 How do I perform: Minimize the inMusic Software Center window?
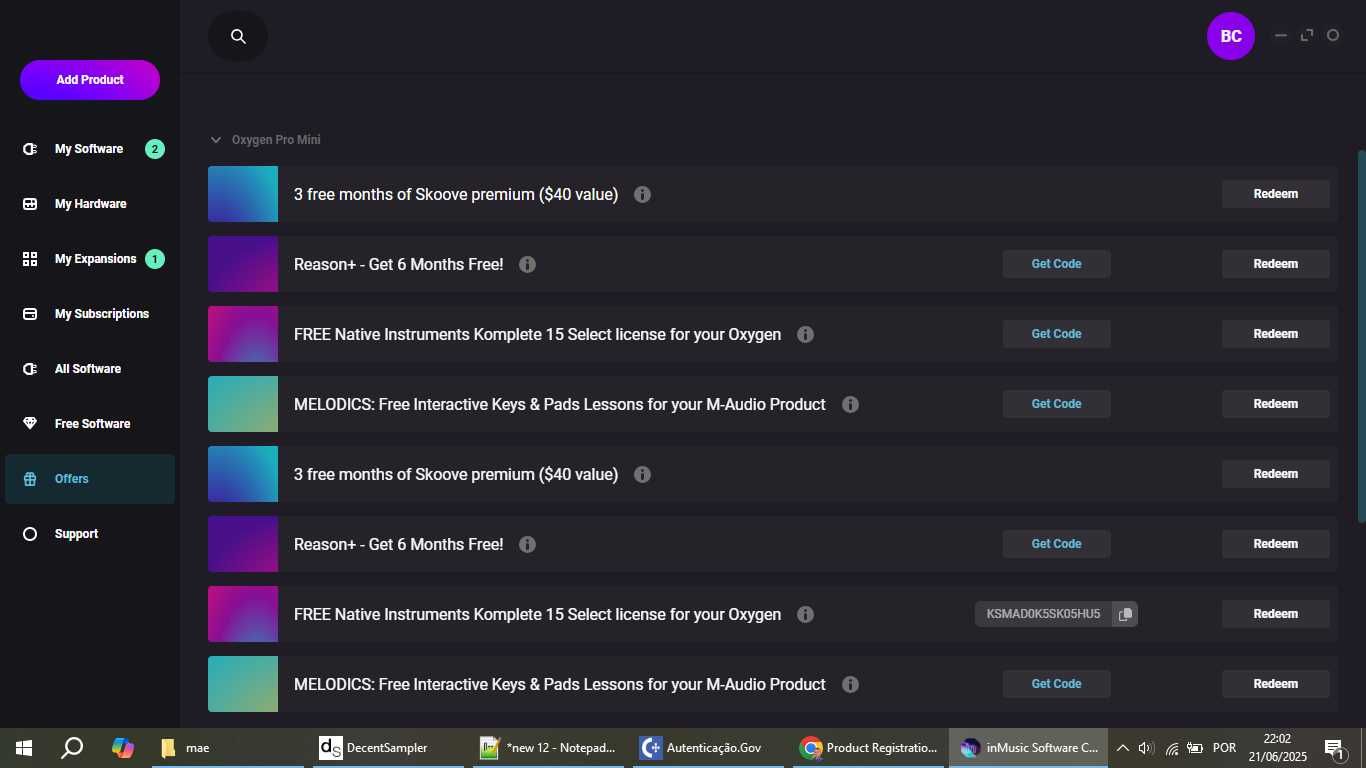point(1281,36)
